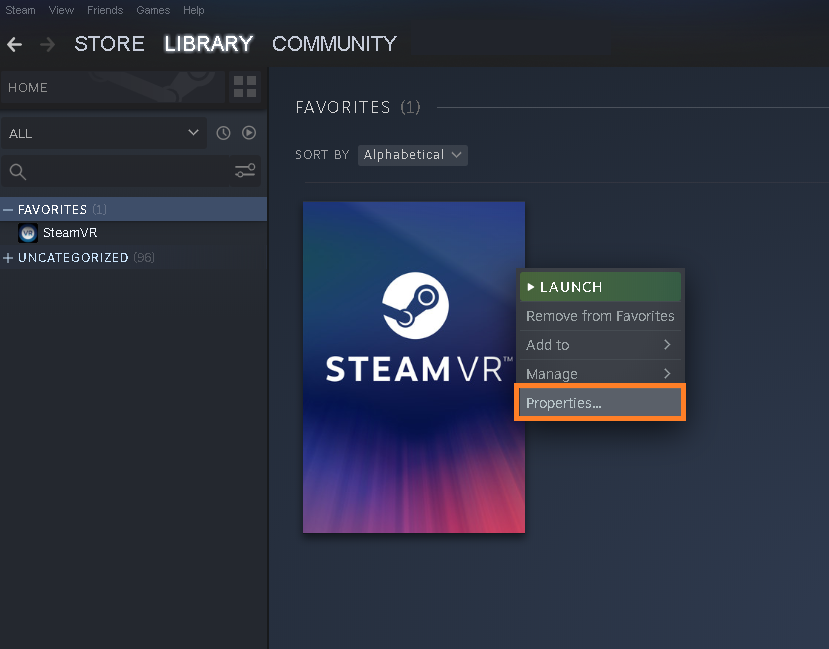
Task: Switch to grid view layout
Action: pos(245,88)
